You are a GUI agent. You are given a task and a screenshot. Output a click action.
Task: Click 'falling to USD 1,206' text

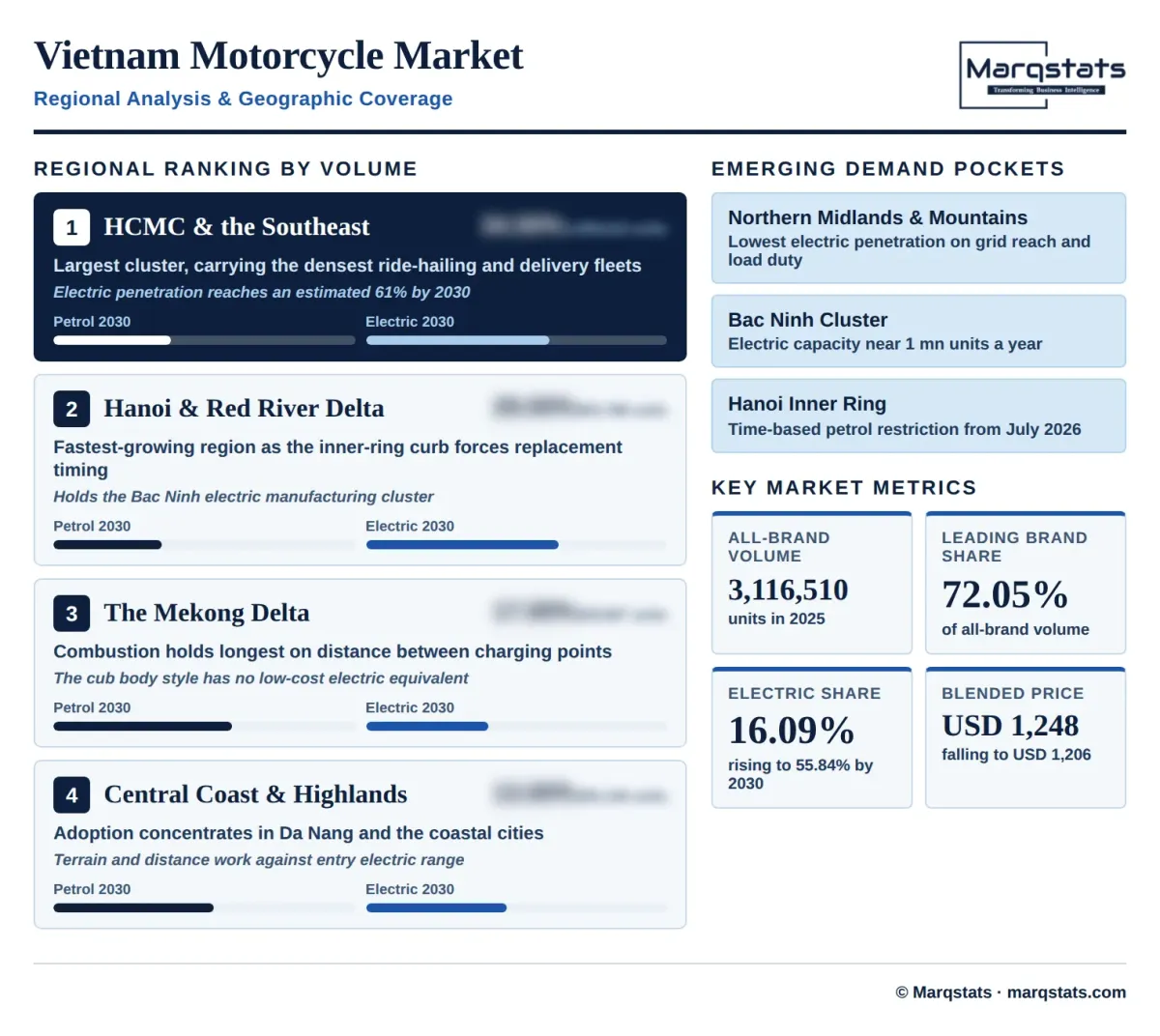point(1016,755)
